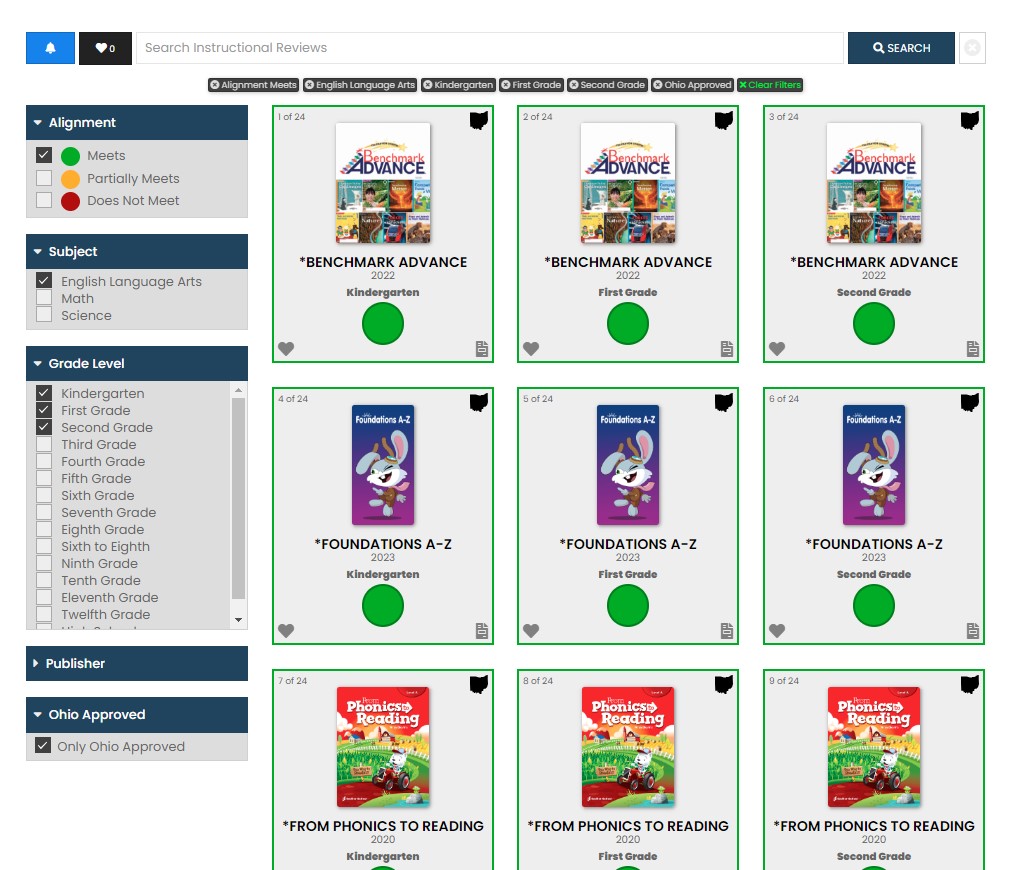This screenshot has height=870, width=1016.
Task: Check the Fourth Grade checkbox
Action: click(44, 461)
